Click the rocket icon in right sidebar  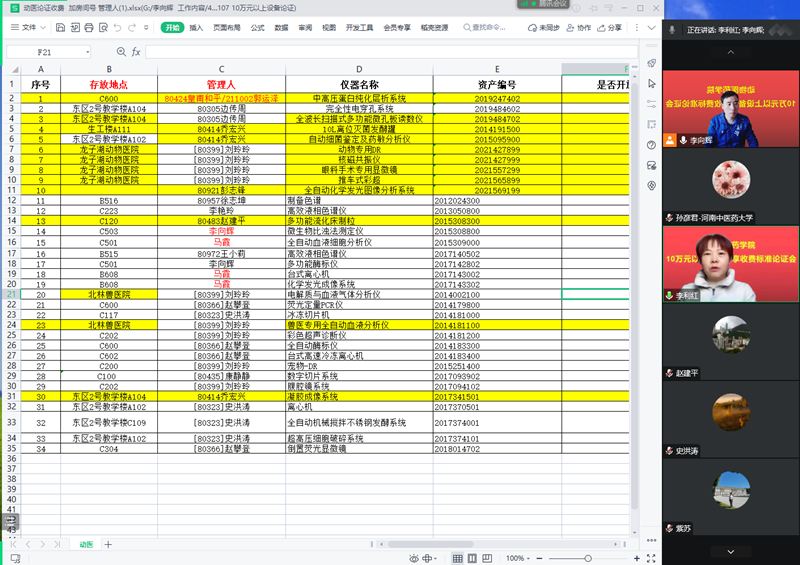tap(651, 64)
